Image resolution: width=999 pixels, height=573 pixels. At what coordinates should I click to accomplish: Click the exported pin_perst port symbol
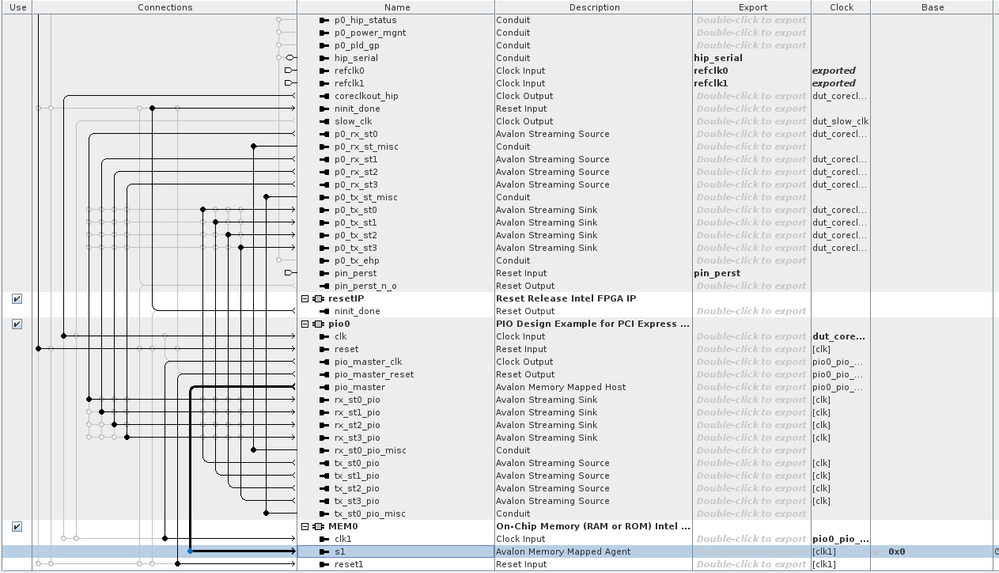pyautogui.click(x=289, y=273)
